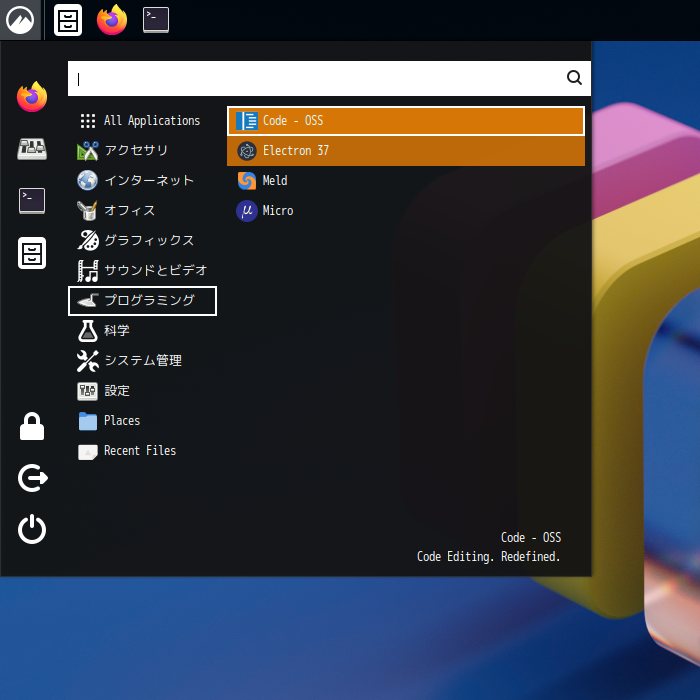
Task: Select 設定 category
Action: [x=142, y=391]
